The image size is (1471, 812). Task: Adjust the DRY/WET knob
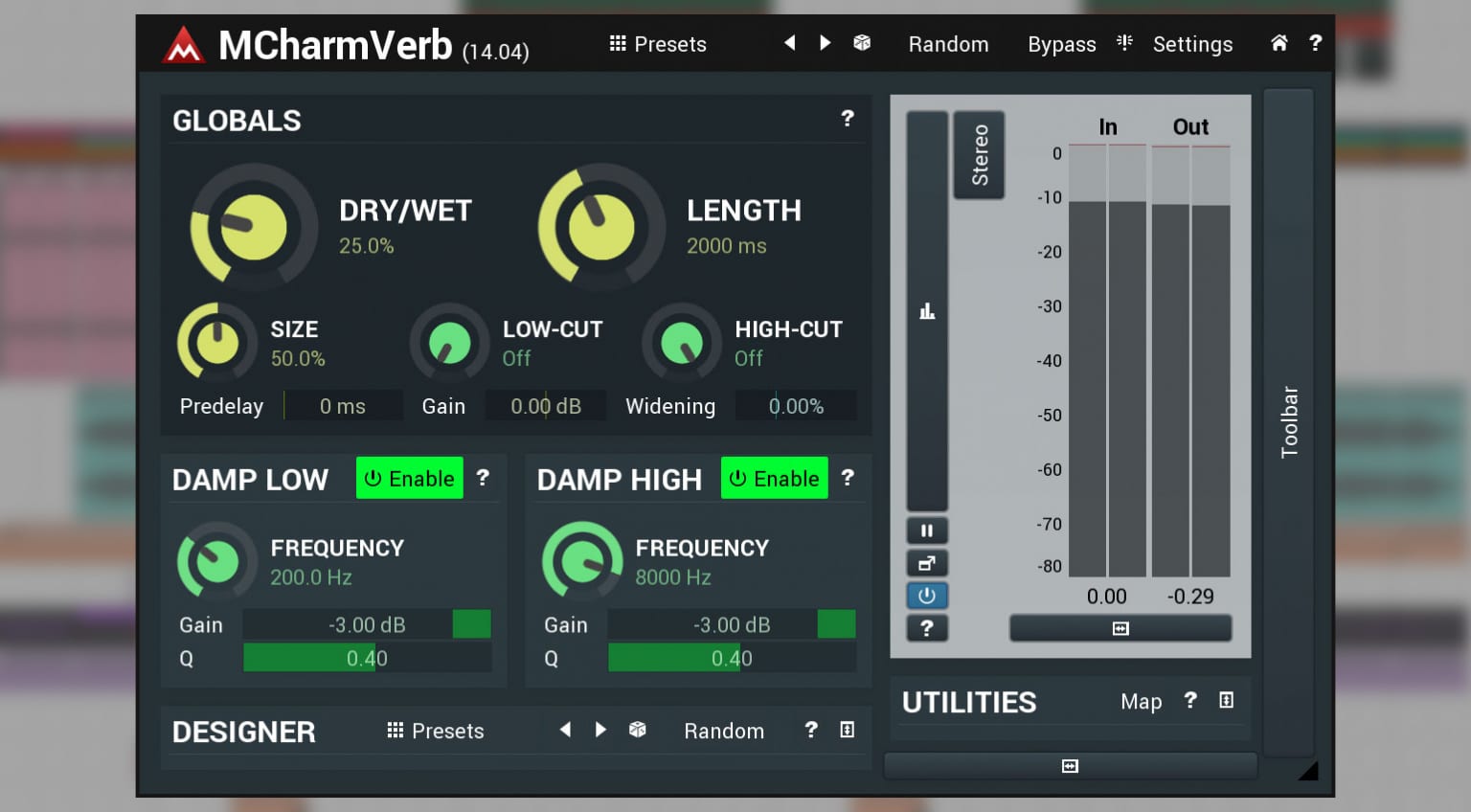click(253, 226)
